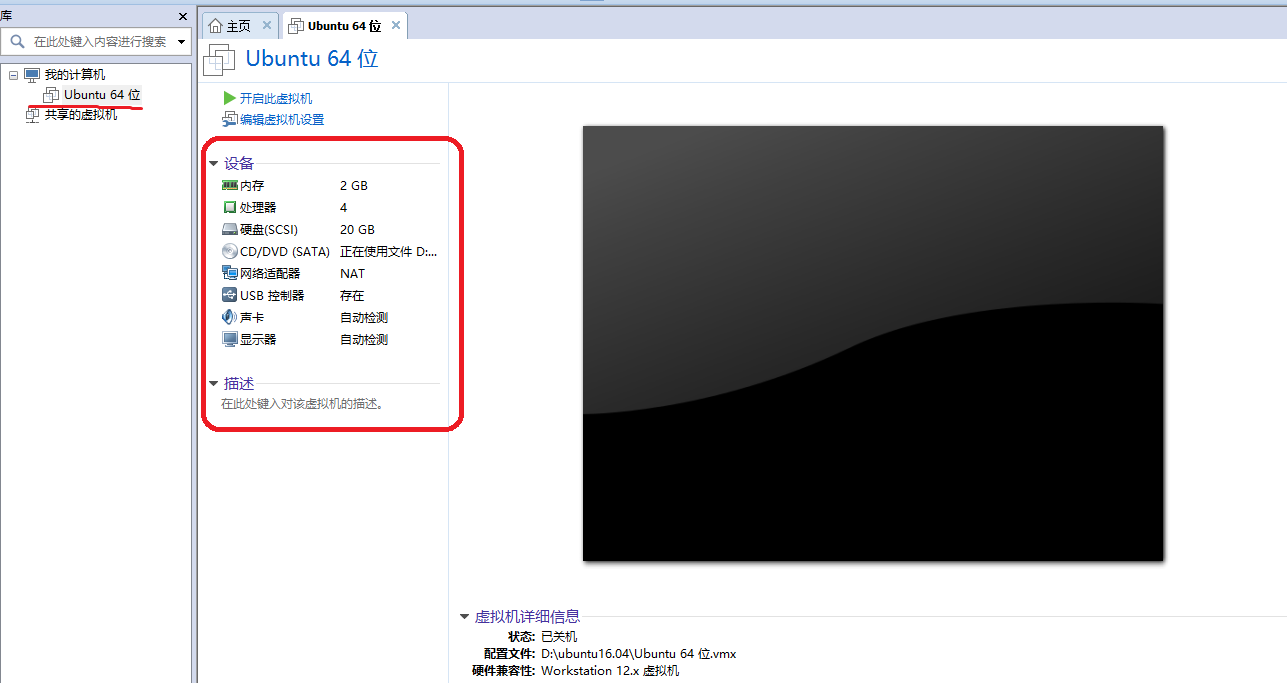This screenshot has height=683, width=1287.
Task: Open the search box dropdown arrow
Action: pos(181,42)
